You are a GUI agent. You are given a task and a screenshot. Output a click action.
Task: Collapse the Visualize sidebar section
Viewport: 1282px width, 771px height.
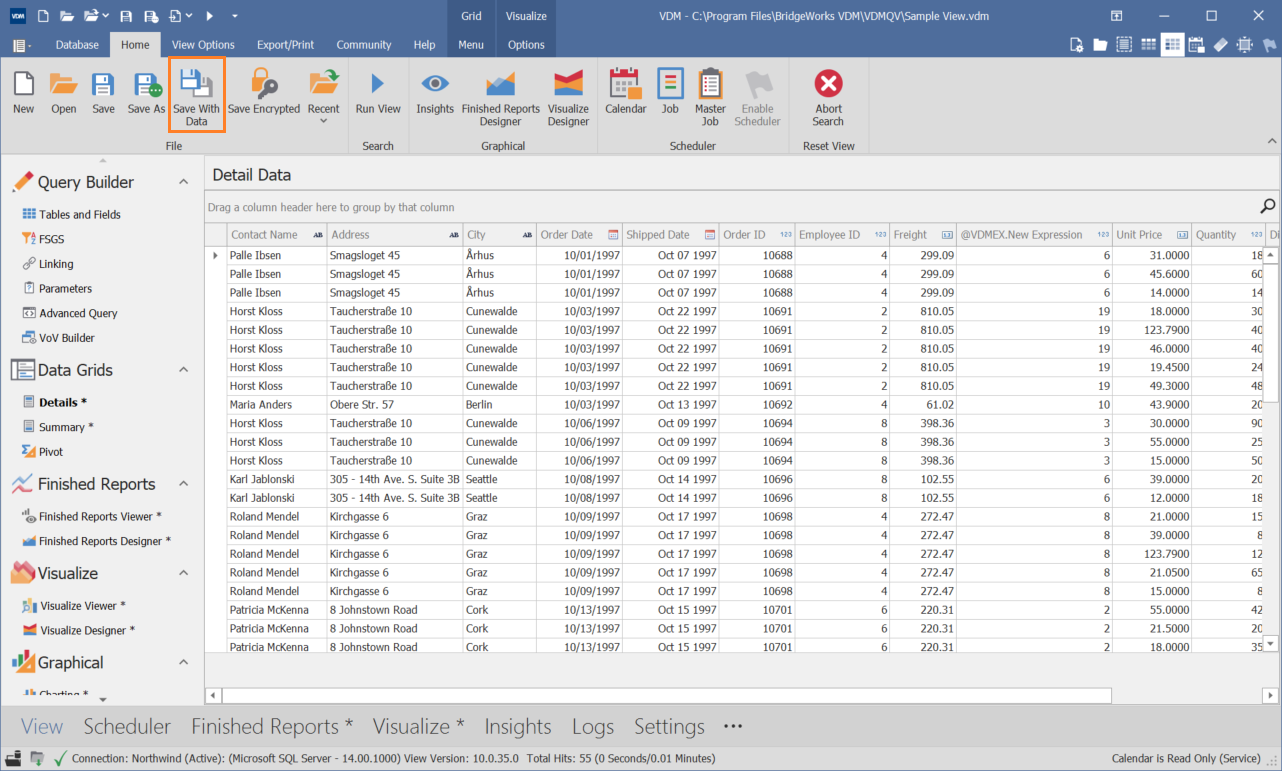click(x=183, y=573)
